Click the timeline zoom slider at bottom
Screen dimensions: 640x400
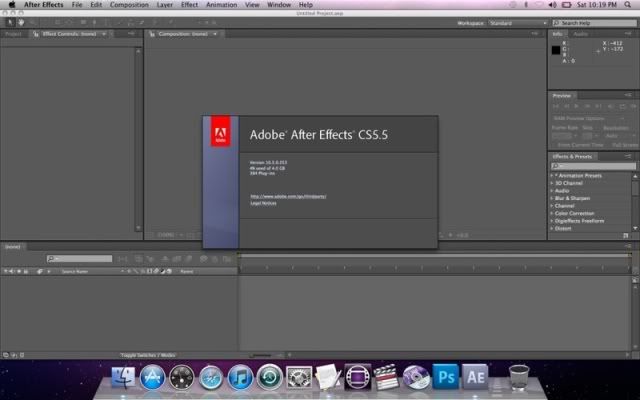coord(260,356)
